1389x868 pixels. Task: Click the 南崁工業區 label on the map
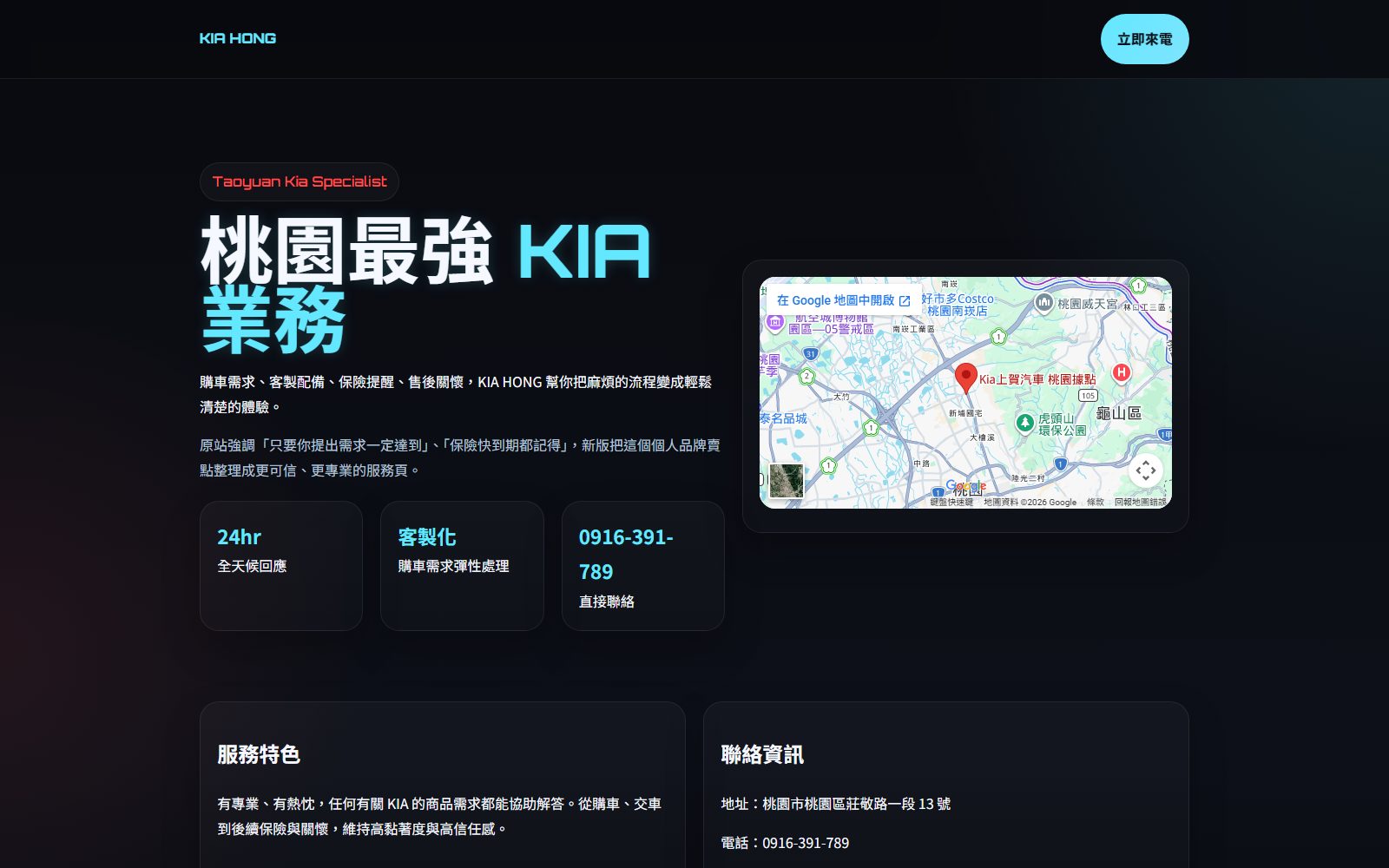(913, 329)
